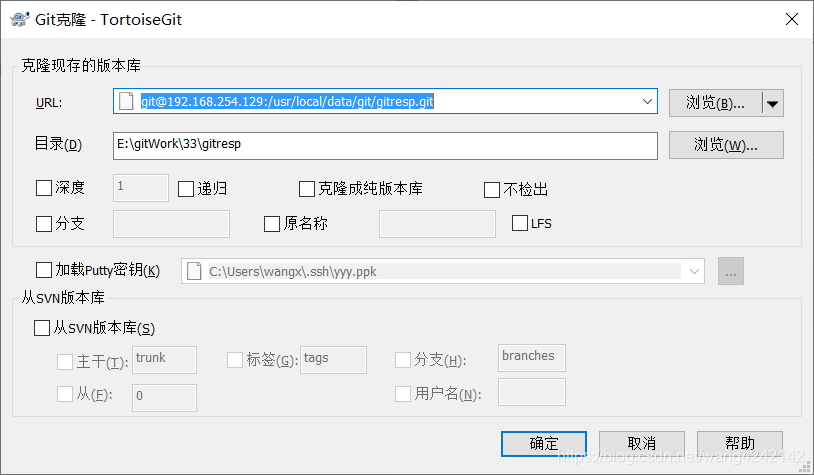The image size is (814, 475).
Task: Click the 浏览(W)... browse directory button
Action: 726,145
